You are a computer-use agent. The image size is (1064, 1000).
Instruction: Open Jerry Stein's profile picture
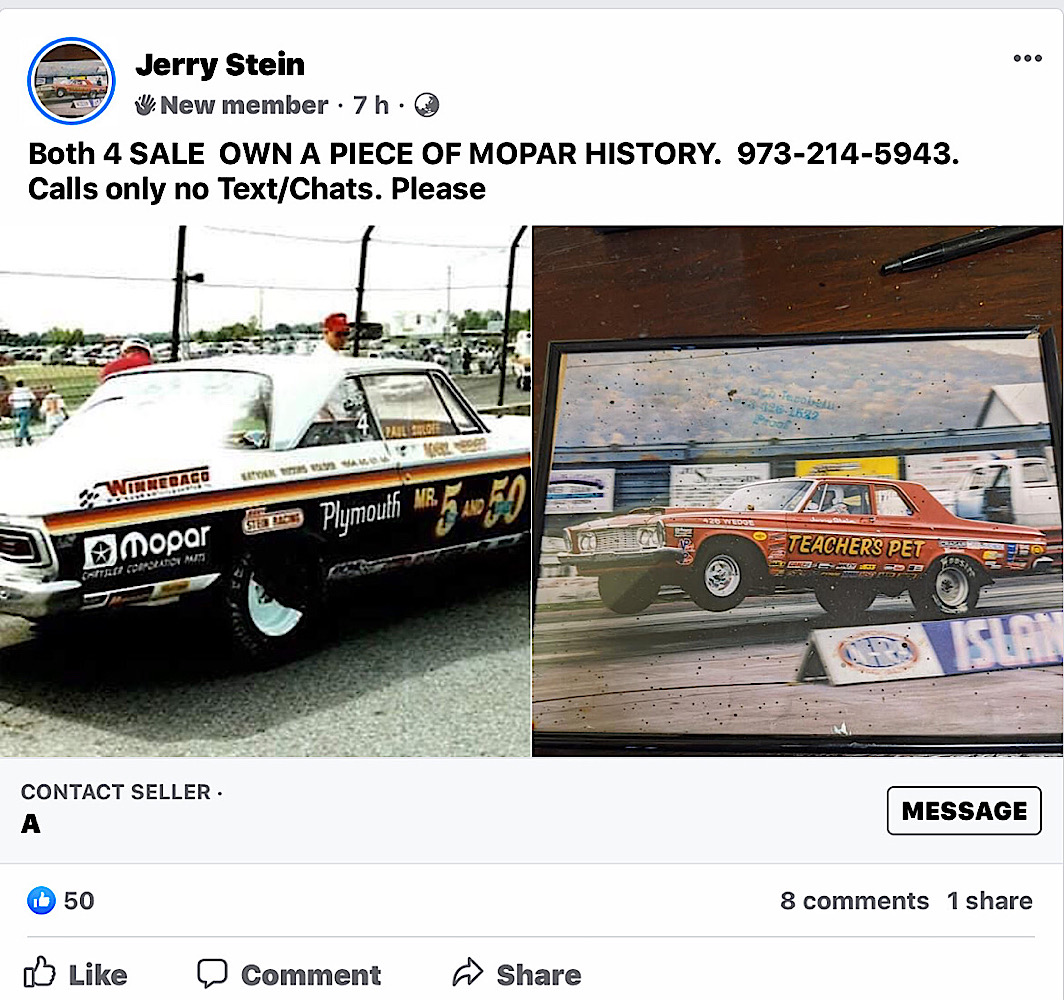(x=71, y=81)
